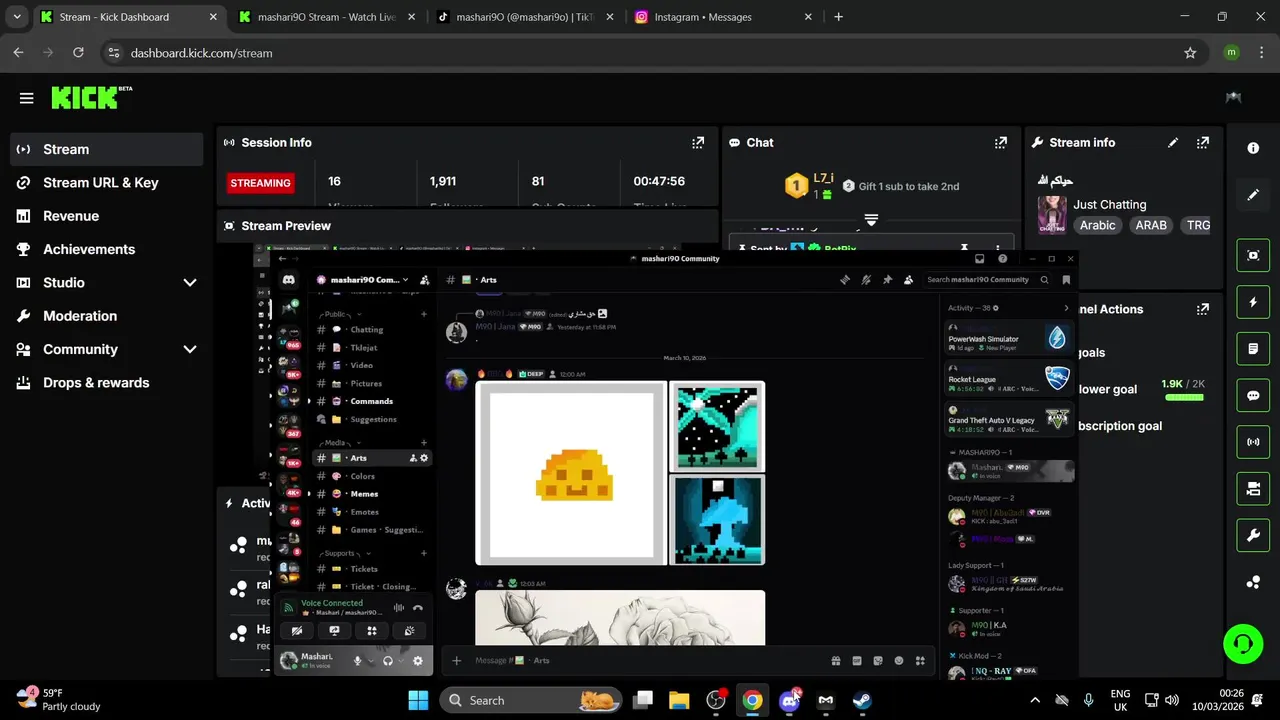Open Discord threads icon in channel header
1280x720 pixels.
pyautogui.click(x=845, y=280)
